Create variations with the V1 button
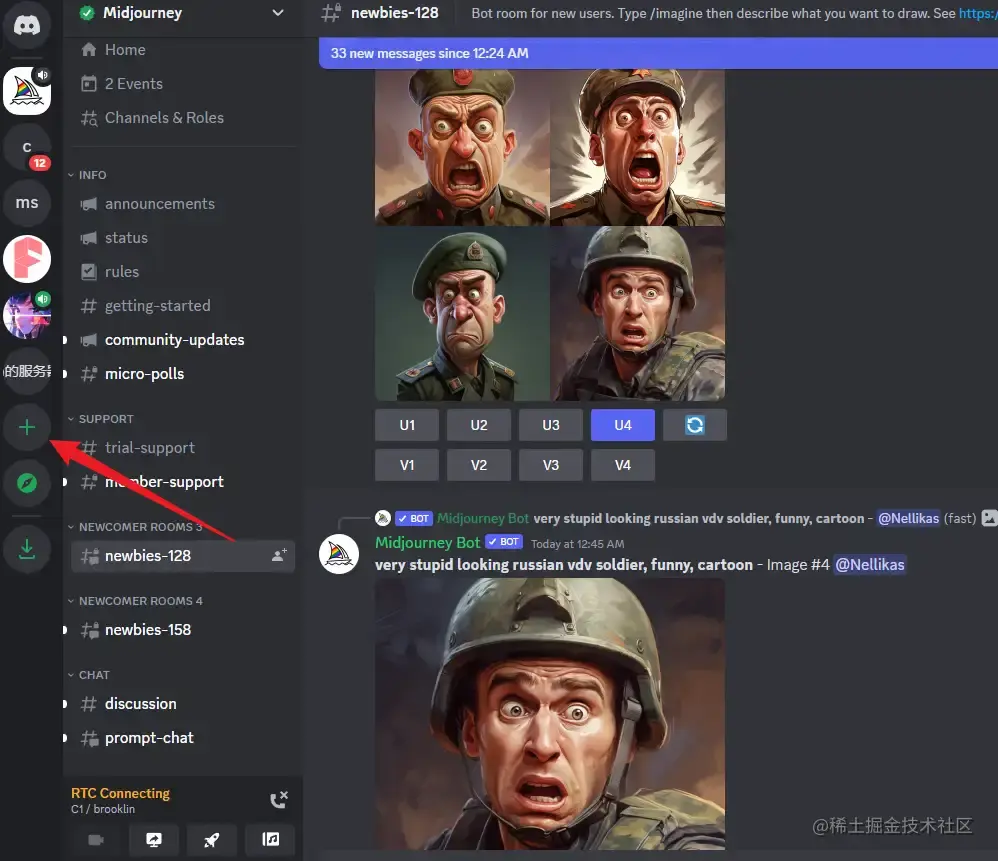The width and height of the screenshot is (998, 861). [407, 465]
